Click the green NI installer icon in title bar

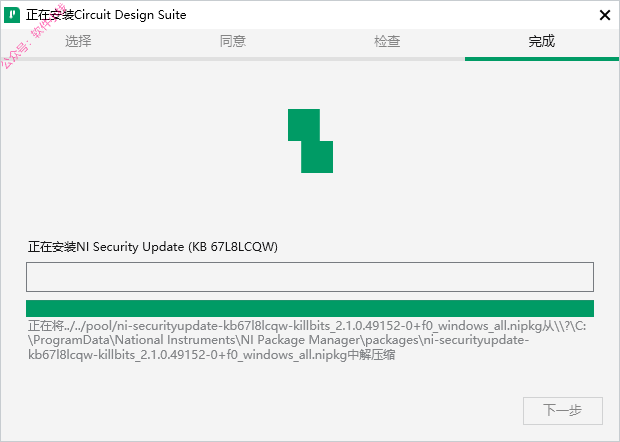click(x=12, y=15)
